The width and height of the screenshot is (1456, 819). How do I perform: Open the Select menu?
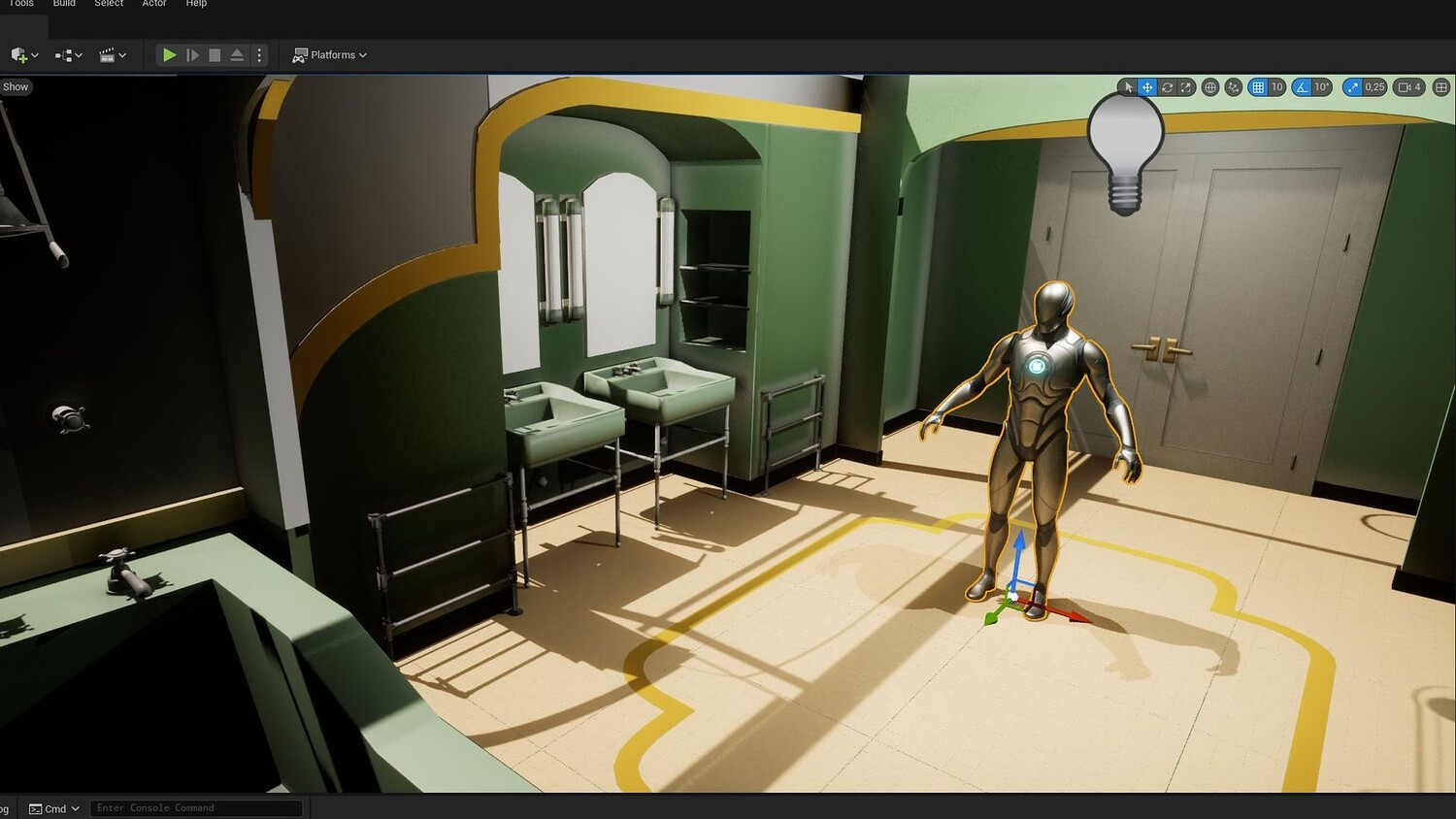(109, 4)
